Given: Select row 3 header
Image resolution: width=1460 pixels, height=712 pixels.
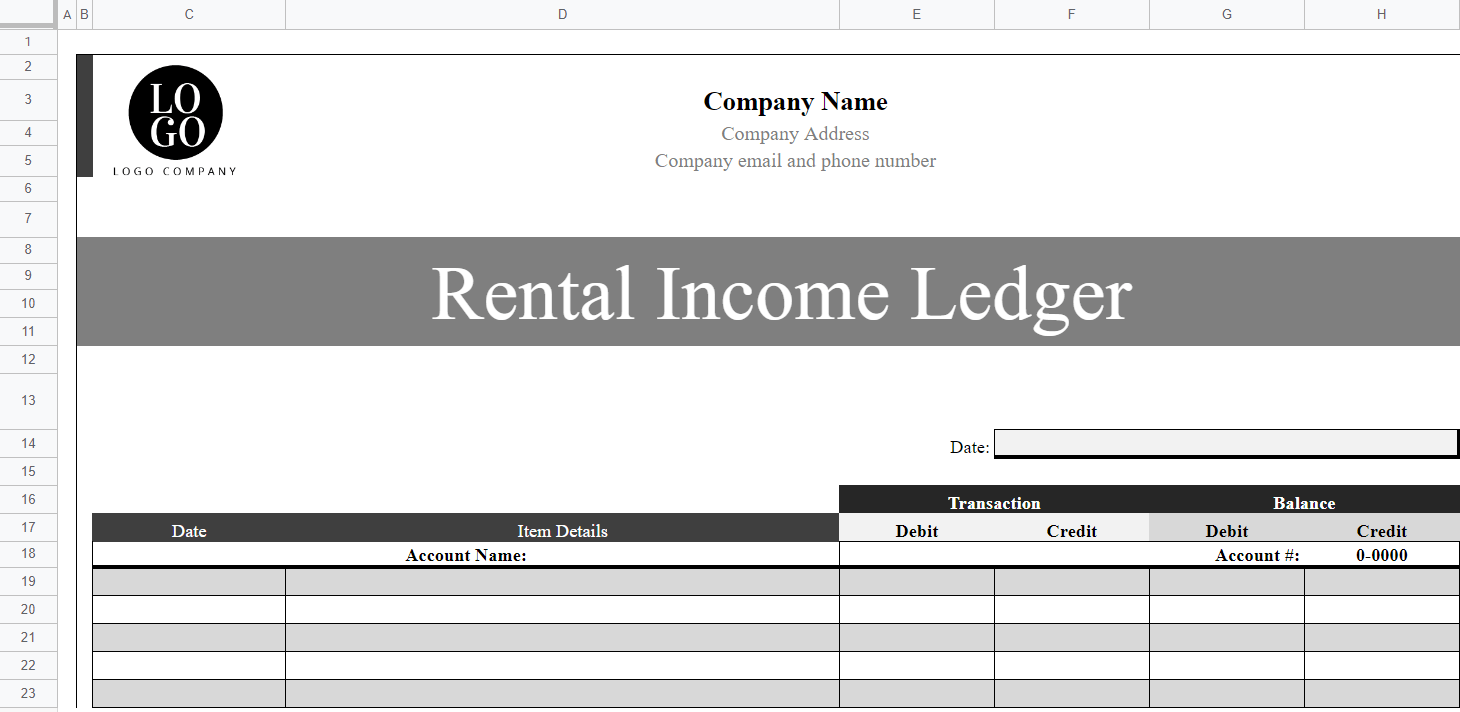Looking at the screenshot, I should tap(28, 99).
